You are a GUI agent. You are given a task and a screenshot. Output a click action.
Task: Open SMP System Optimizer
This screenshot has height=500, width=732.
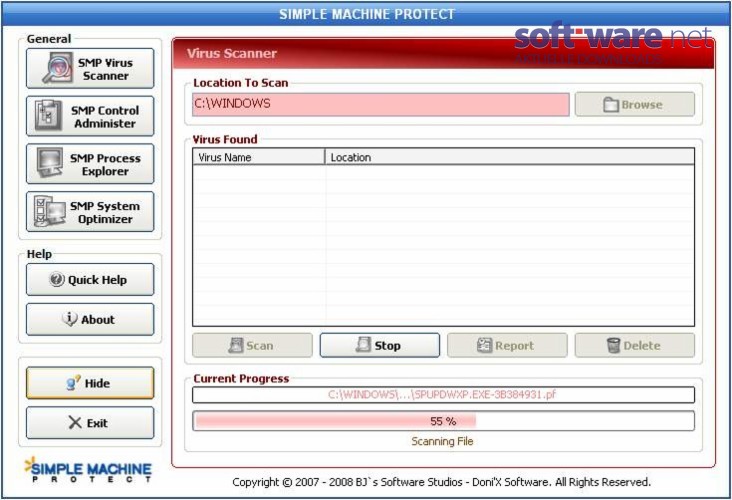90,211
